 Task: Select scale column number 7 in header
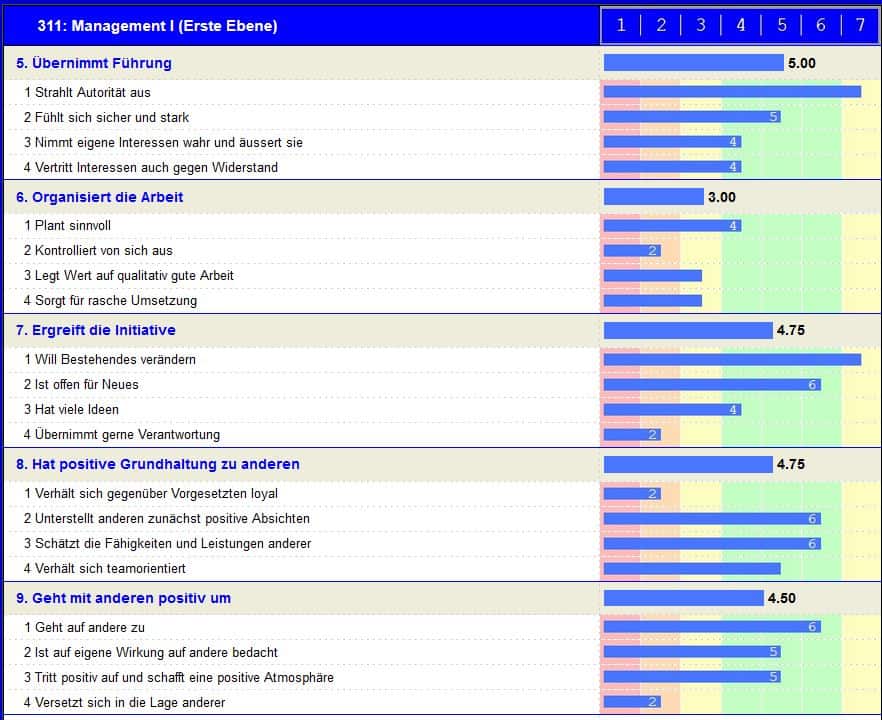click(x=860, y=25)
